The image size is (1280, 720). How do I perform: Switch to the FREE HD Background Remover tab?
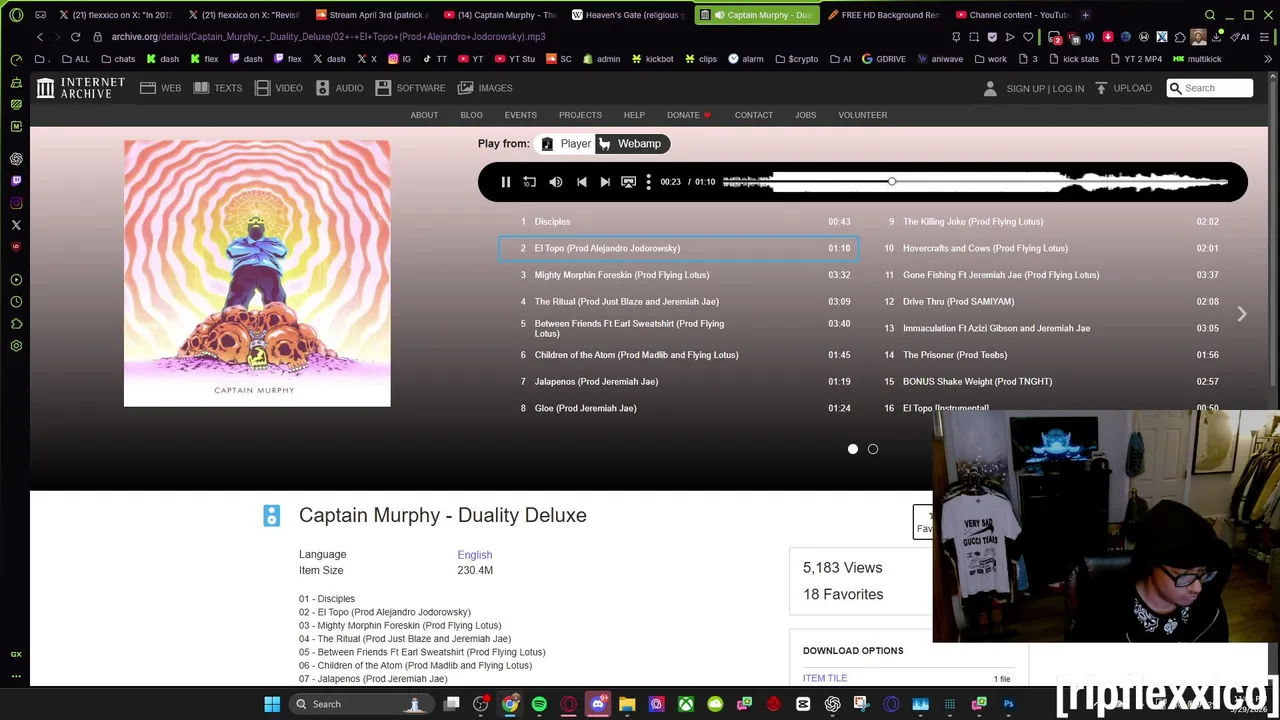point(885,15)
